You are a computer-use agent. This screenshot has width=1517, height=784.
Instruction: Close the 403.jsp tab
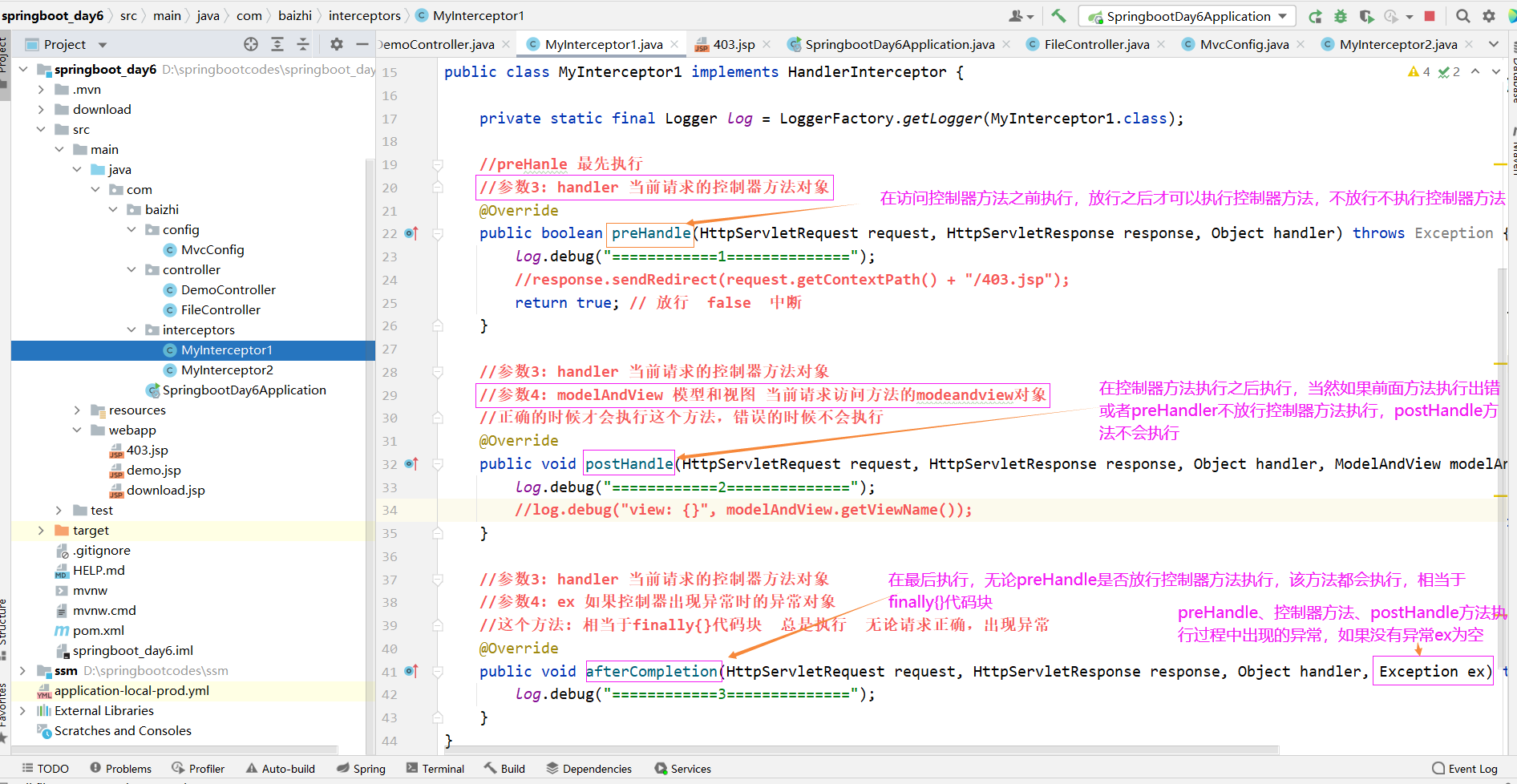pos(767,44)
